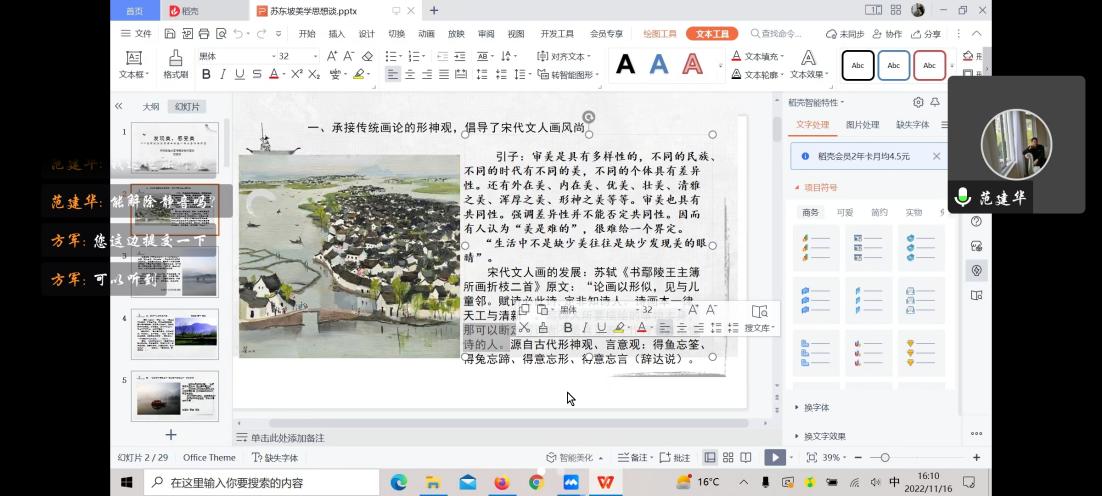Open Firefox from the taskbar
This screenshot has height=496, width=1102.
coord(501,482)
